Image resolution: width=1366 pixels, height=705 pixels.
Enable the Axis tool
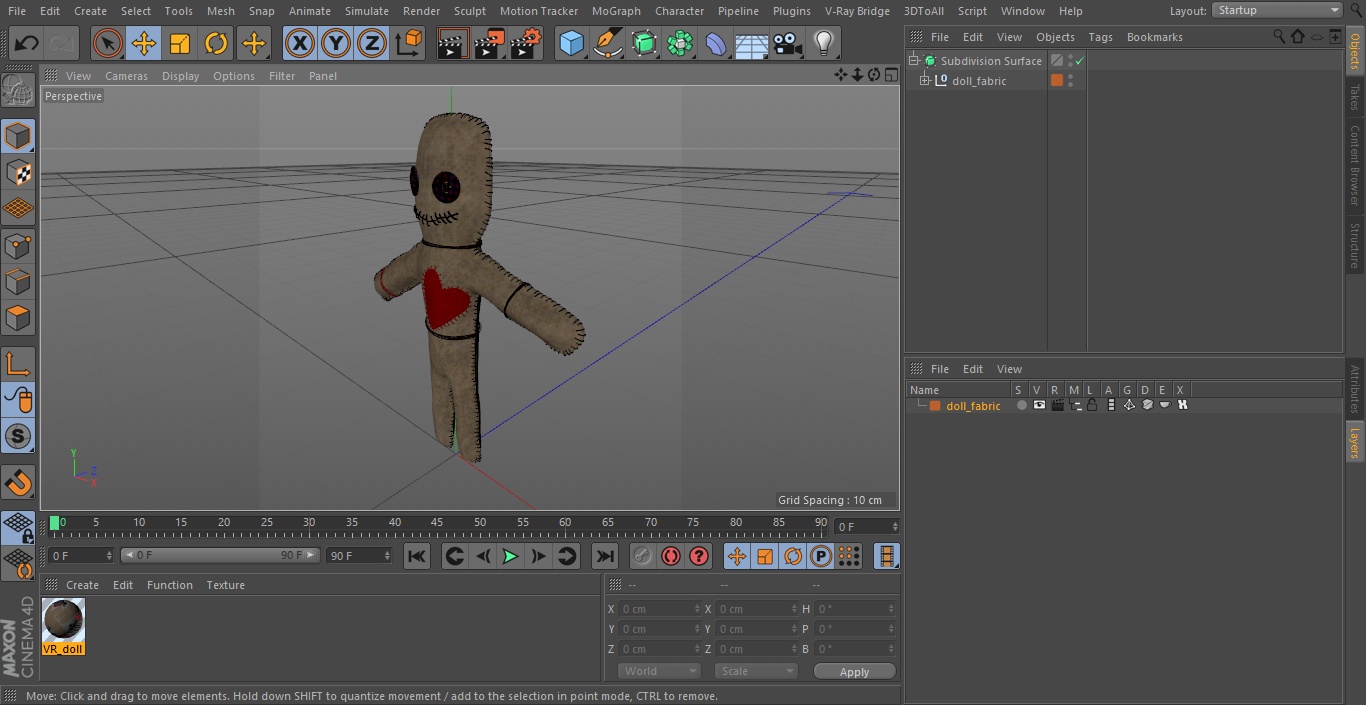[18, 363]
